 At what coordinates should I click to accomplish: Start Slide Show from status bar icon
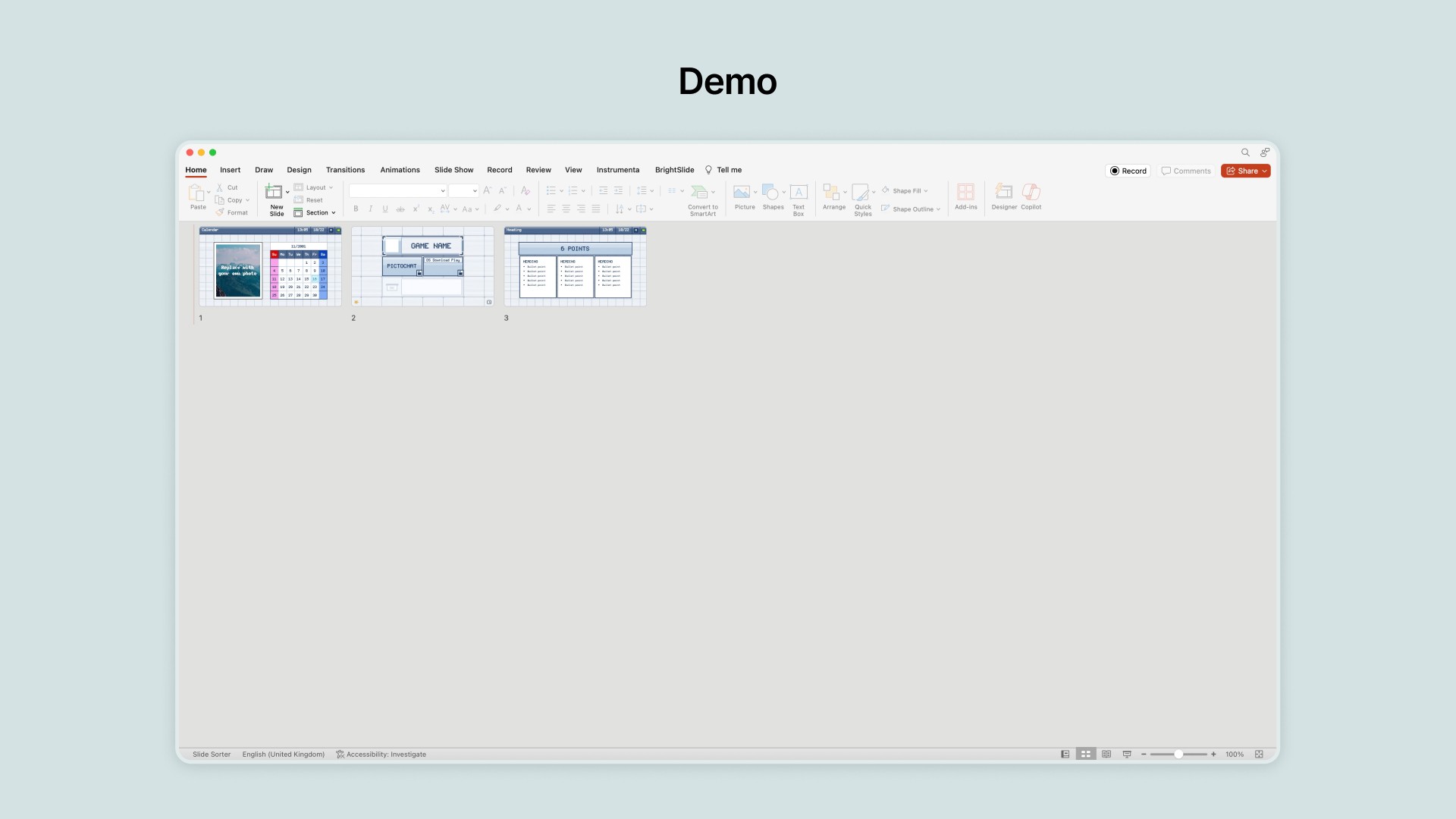pos(1127,755)
